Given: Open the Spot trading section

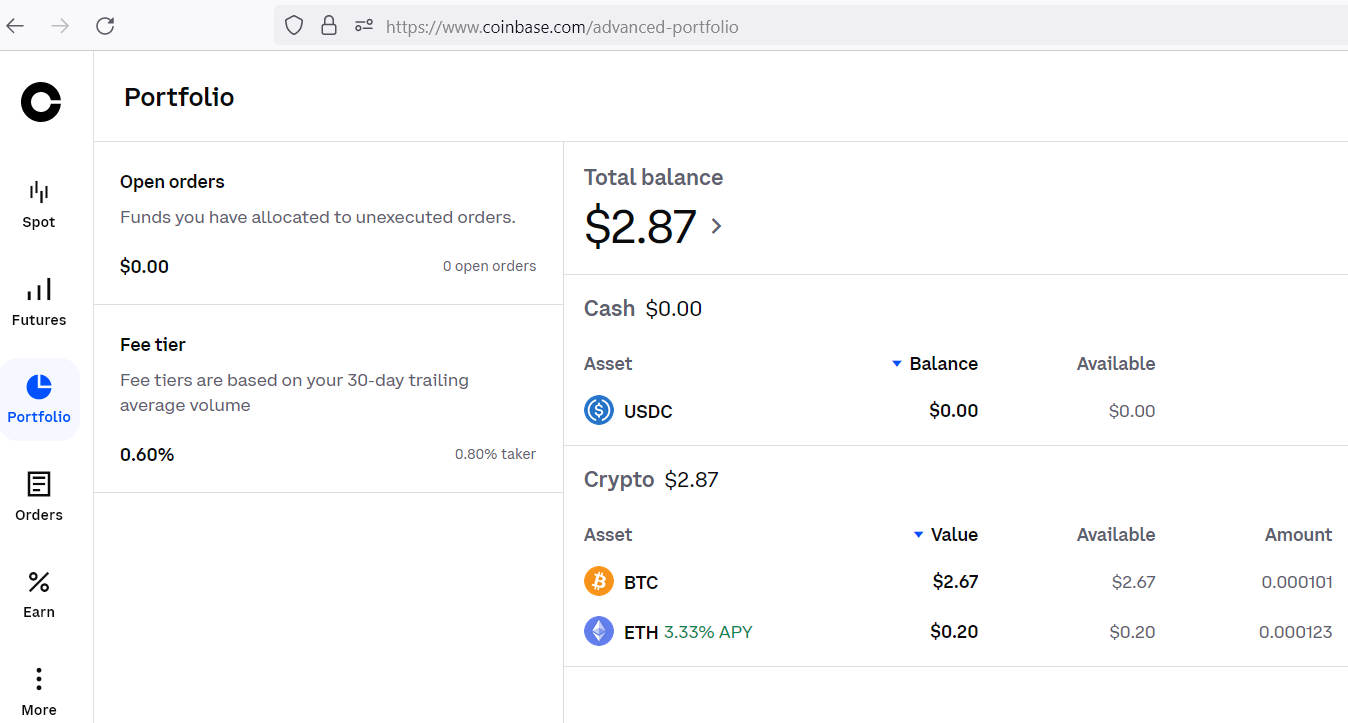Looking at the screenshot, I should pos(39,204).
